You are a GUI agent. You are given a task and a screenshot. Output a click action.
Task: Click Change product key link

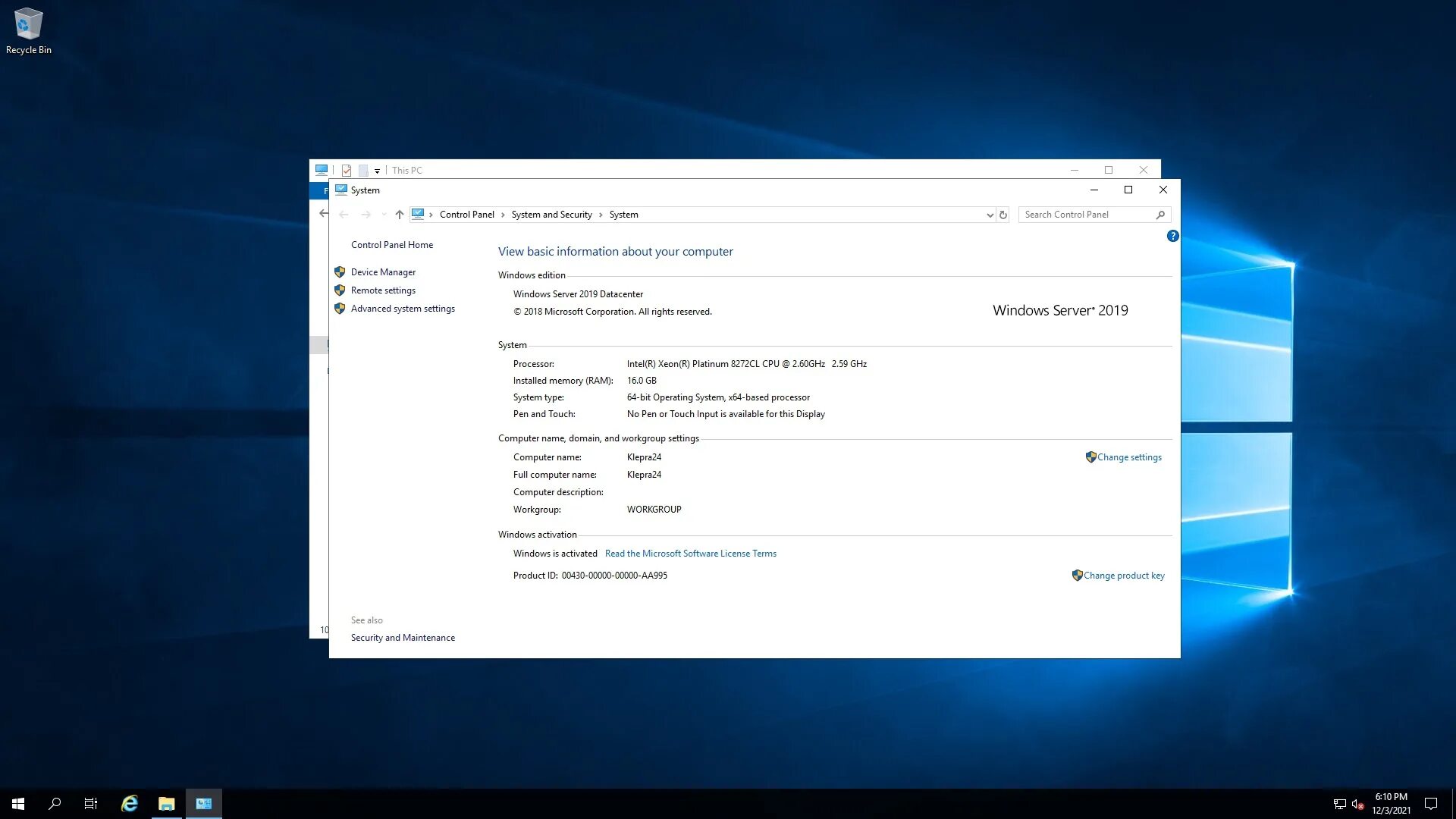(1123, 576)
